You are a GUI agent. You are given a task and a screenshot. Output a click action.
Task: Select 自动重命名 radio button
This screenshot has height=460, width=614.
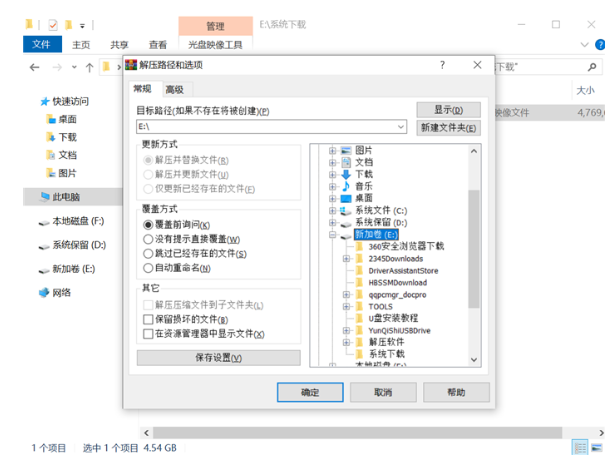click(148, 268)
